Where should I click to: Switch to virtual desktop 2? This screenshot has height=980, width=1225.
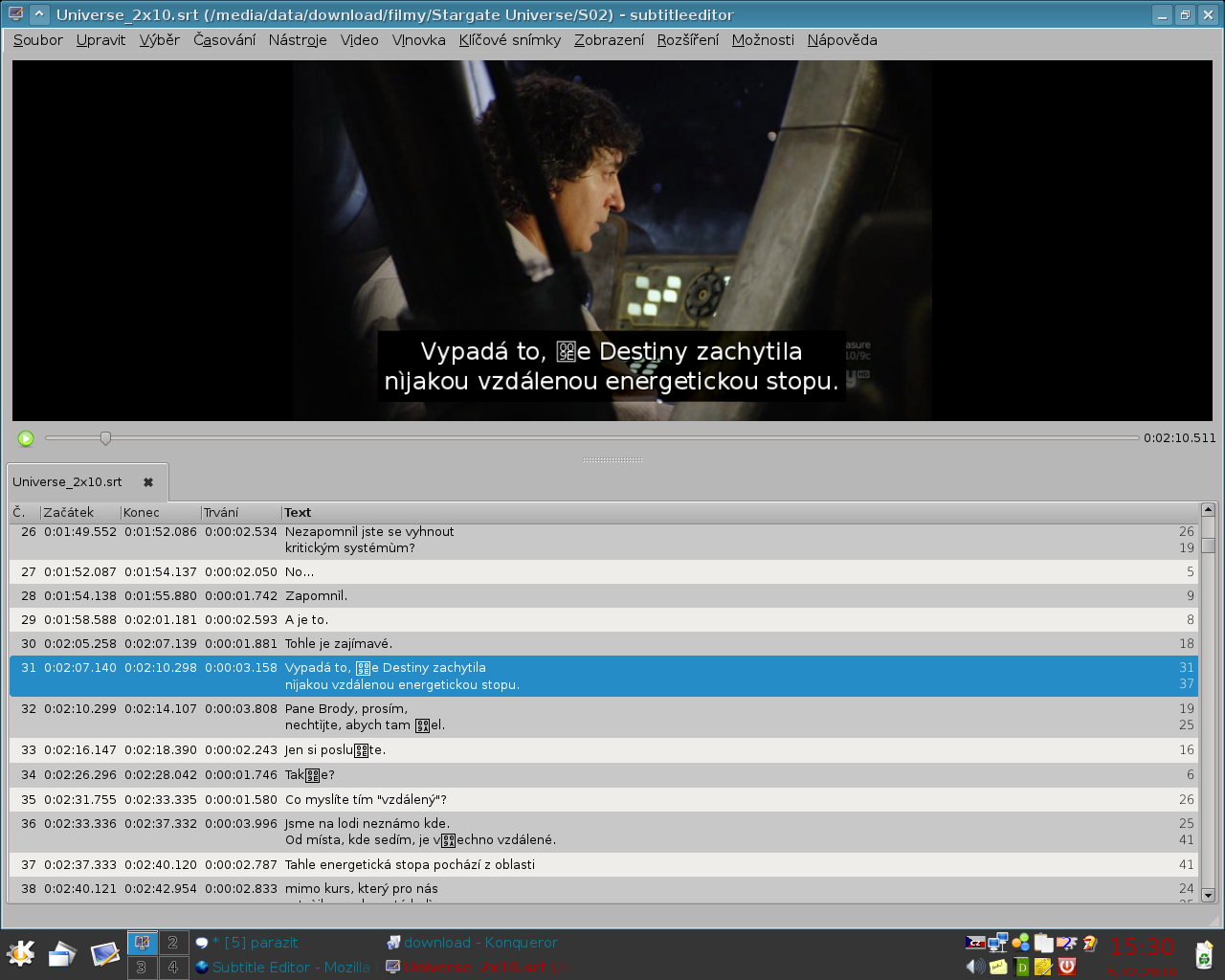(x=173, y=943)
